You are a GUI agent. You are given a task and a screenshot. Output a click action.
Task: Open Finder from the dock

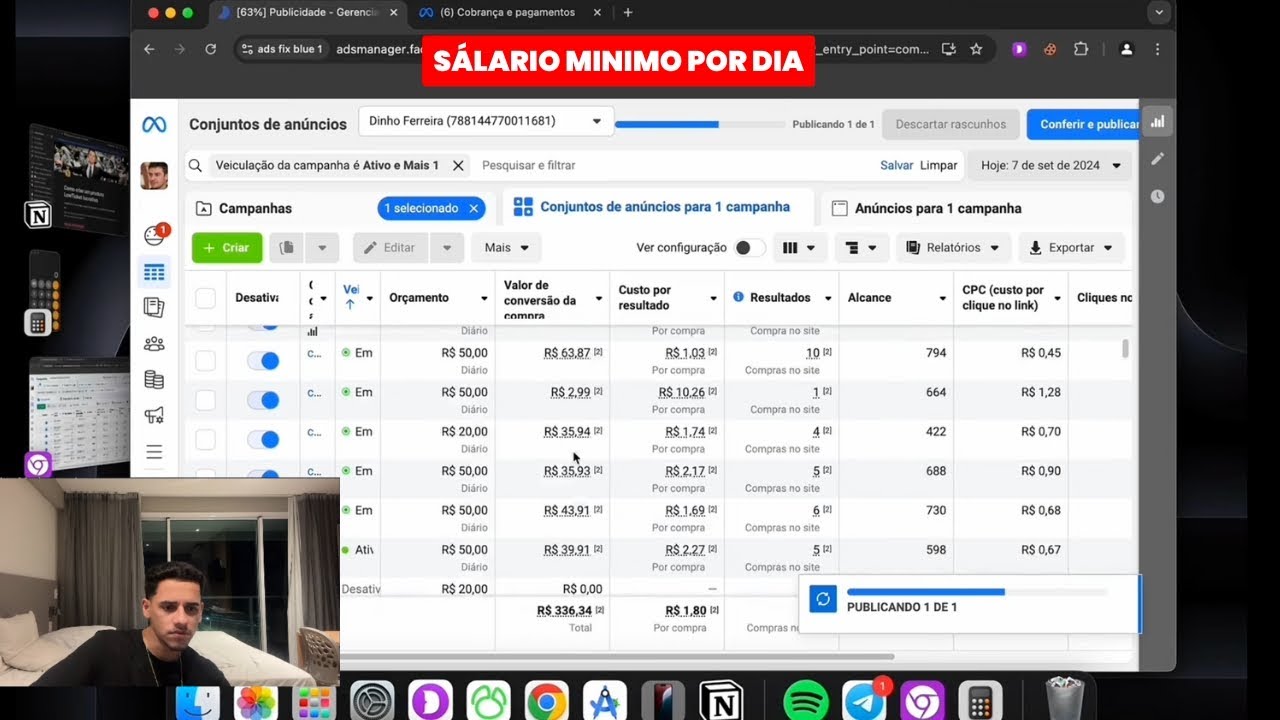pyautogui.click(x=198, y=702)
